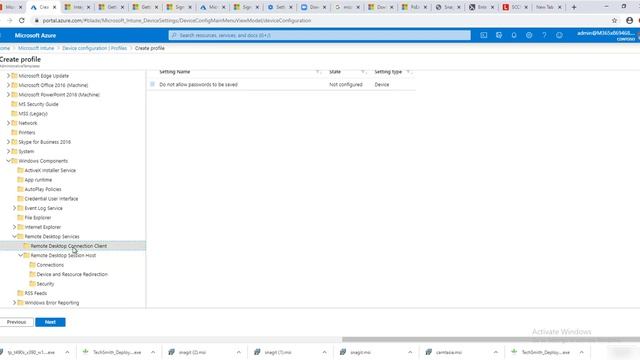Expand Microsoft PowerPoint 2016 (Machine) folder
Image resolution: width=640 pixels, height=360 pixels.
click(8, 94)
